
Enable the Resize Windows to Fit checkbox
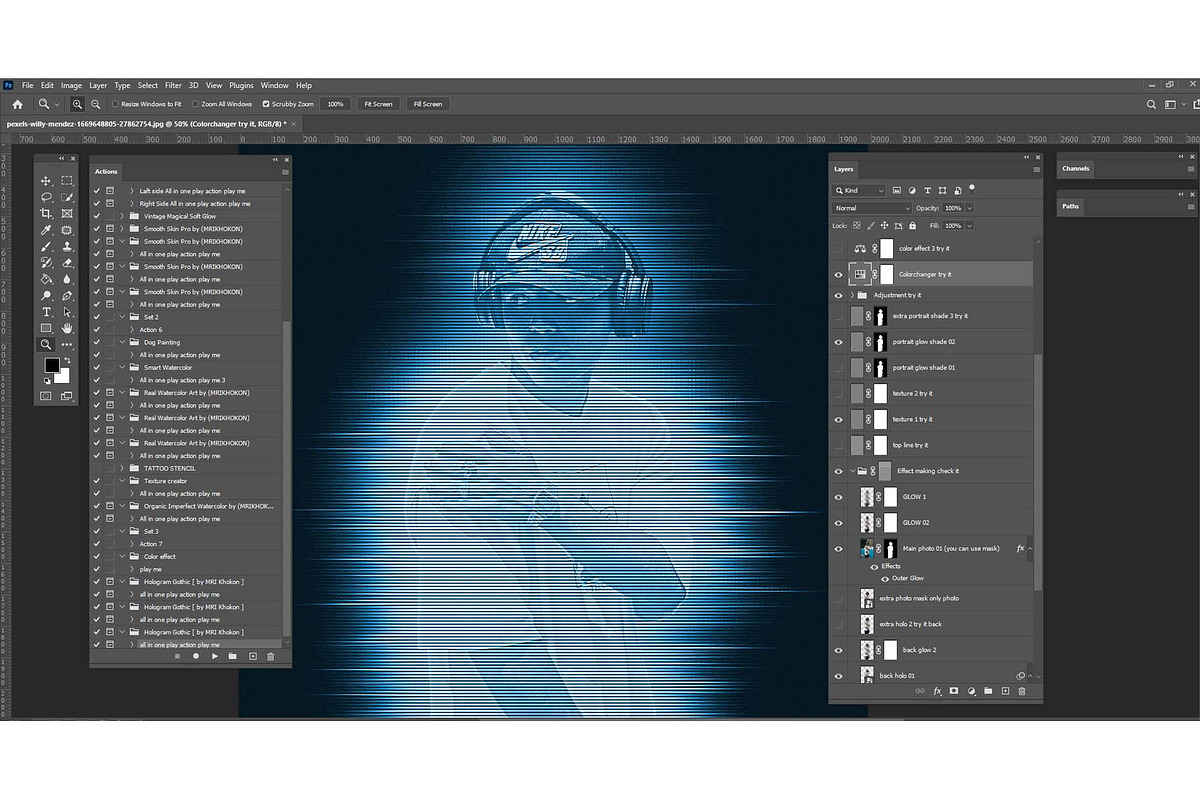pos(115,104)
